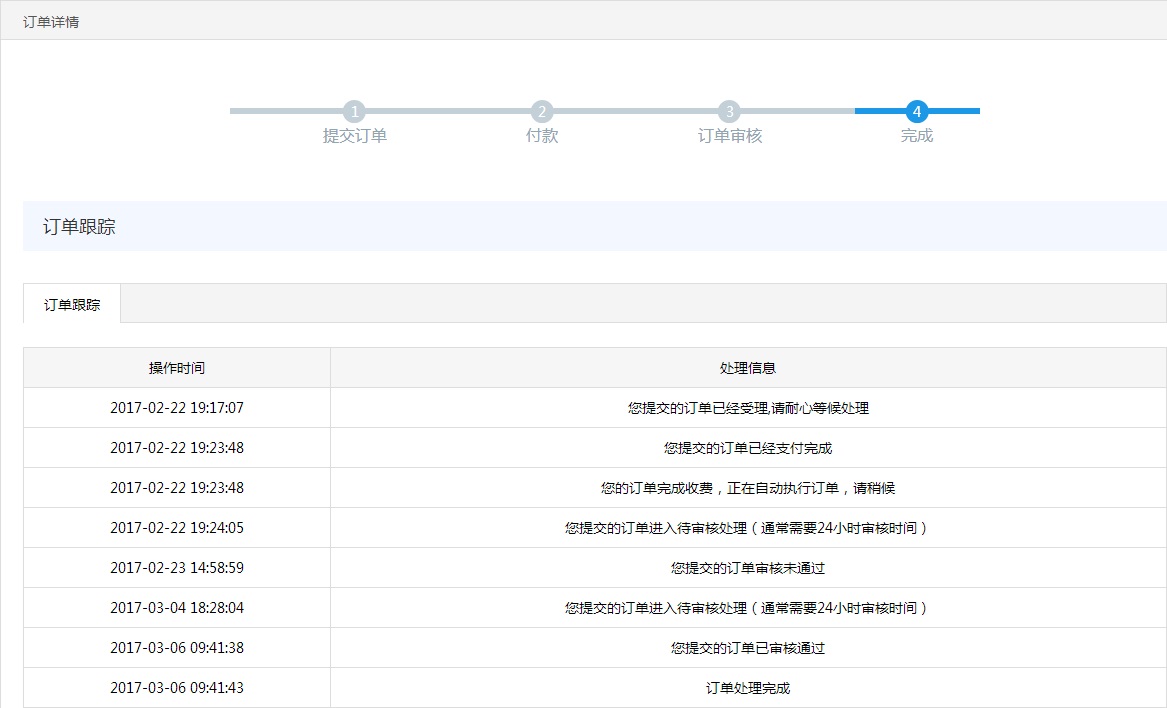Click the 订单审核 step label
This screenshot has width=1167, height=708.
[729, 136]
